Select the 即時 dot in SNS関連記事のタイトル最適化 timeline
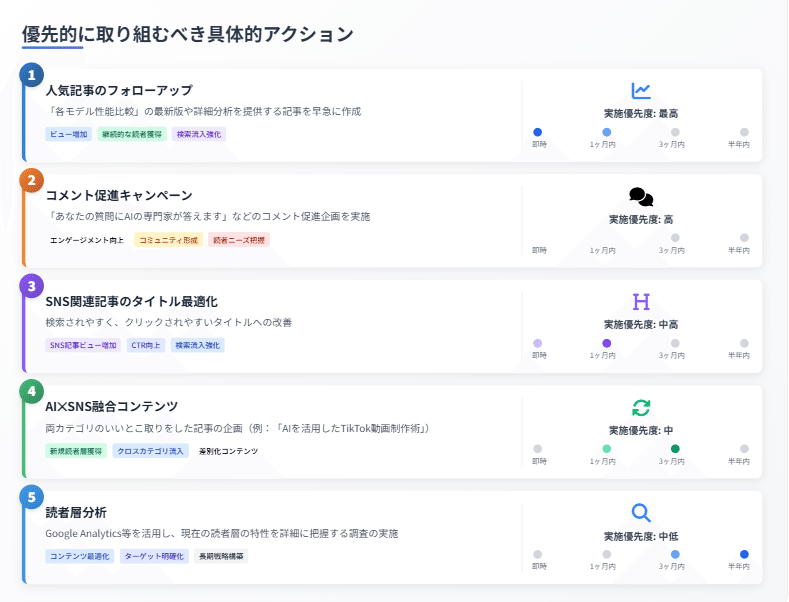789x602 pixels. tap(537, 343)
